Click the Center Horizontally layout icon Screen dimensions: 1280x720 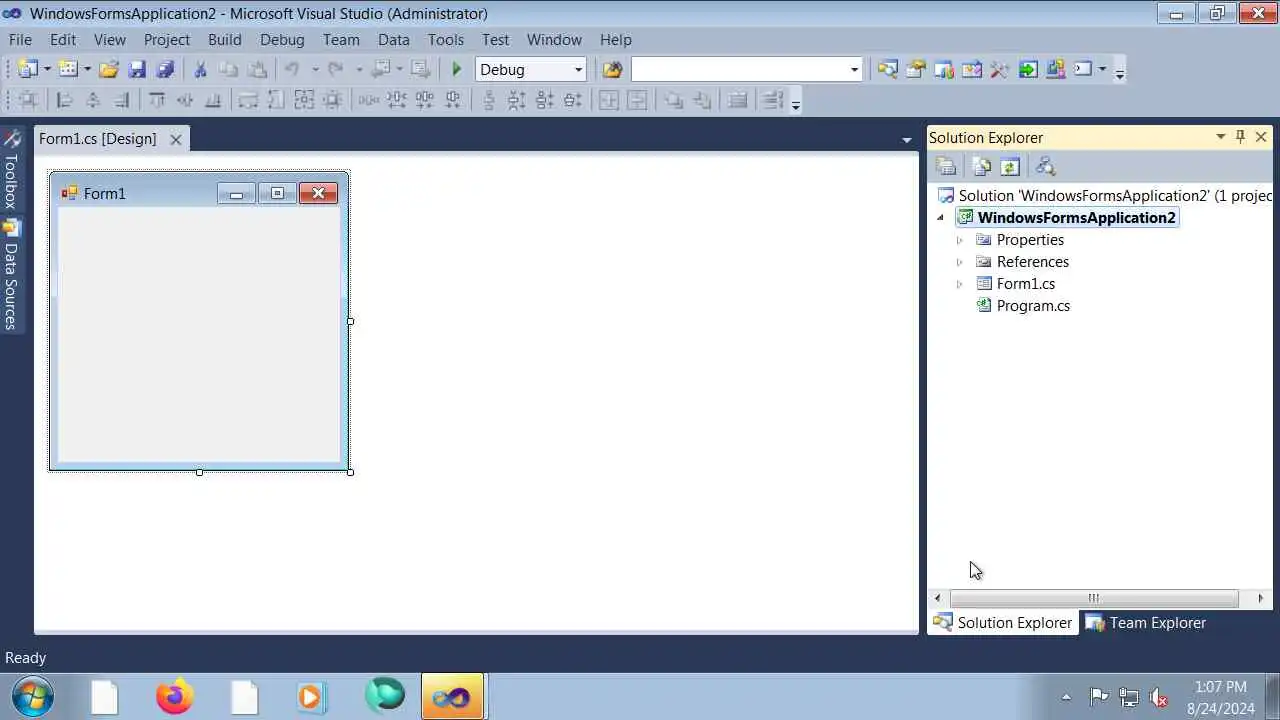(609, 100)
